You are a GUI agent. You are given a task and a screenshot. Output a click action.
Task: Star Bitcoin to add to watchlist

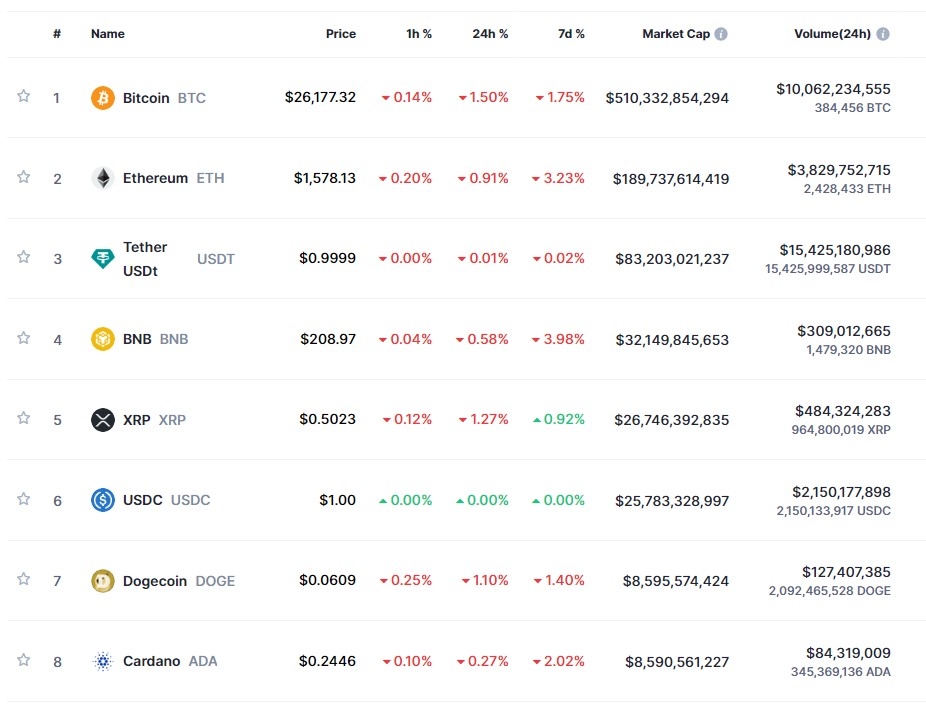click(x=23, y=96)
